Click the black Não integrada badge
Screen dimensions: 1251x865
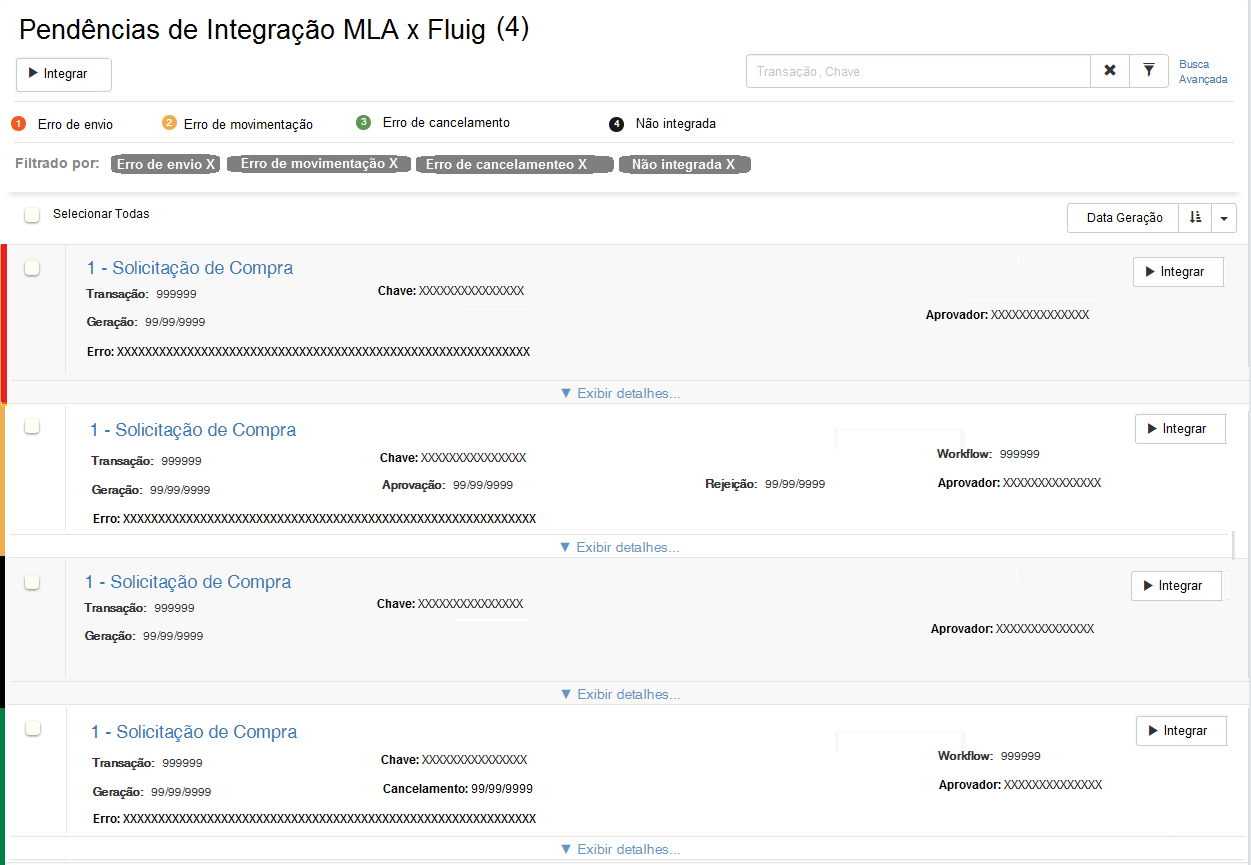617,124
